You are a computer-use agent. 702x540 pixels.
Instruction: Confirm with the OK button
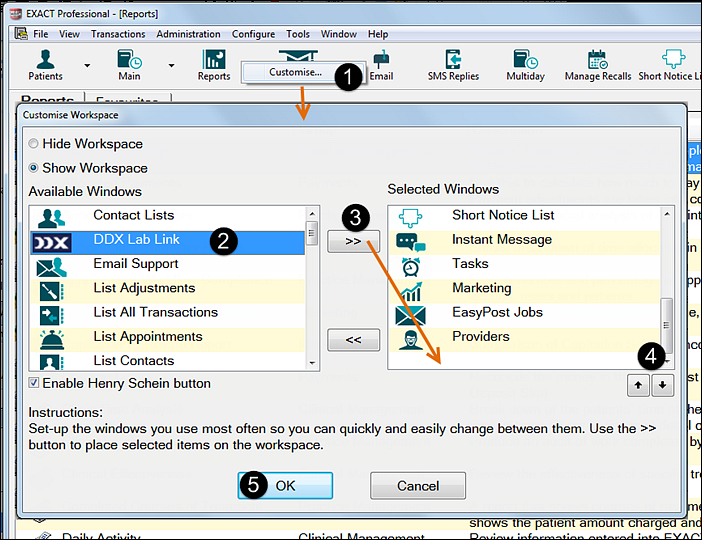[x=285, y=486]
